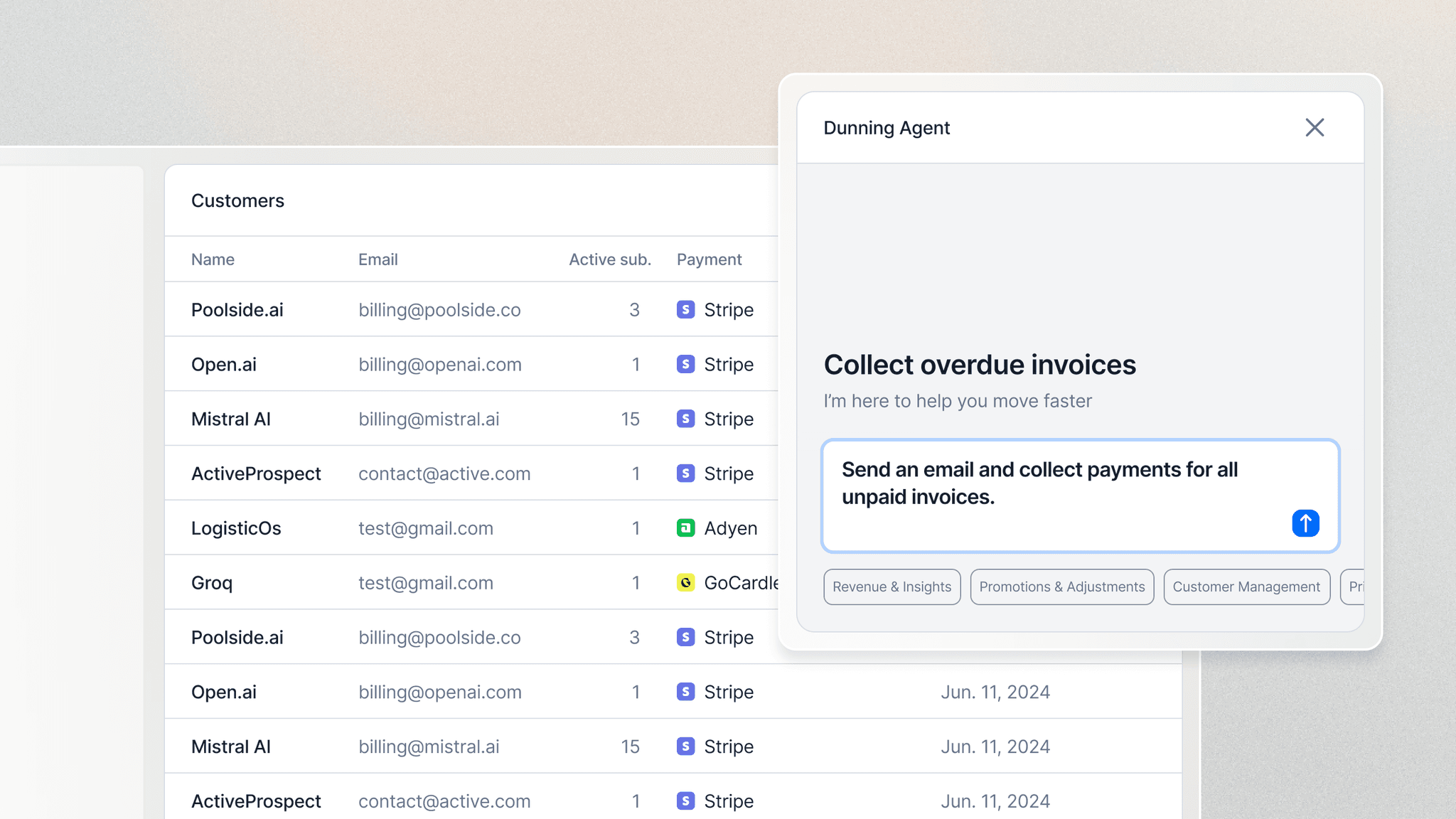The image size is (1456, 819).
Task: Click the Stripe icon in the last ActiveProspect row
Action: (685, 801)
